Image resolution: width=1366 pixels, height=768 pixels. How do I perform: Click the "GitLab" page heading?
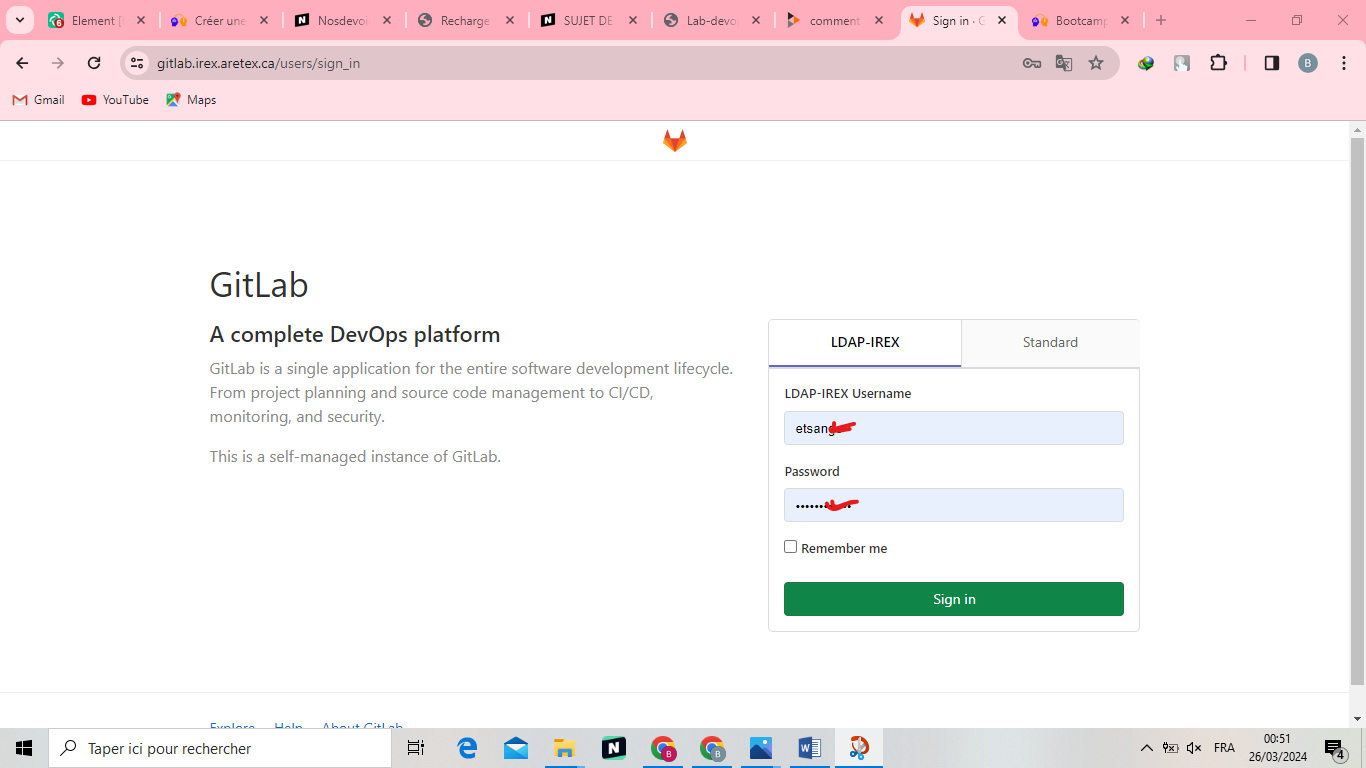point(259,285)
